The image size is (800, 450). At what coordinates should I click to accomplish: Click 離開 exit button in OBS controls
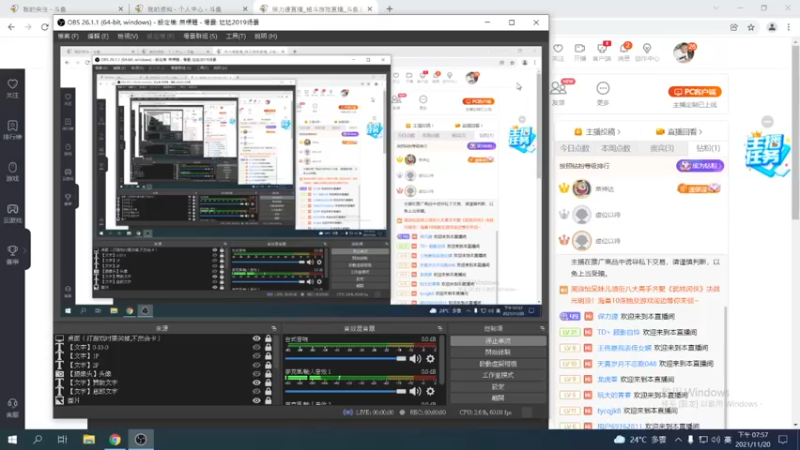tap(498, 398)
